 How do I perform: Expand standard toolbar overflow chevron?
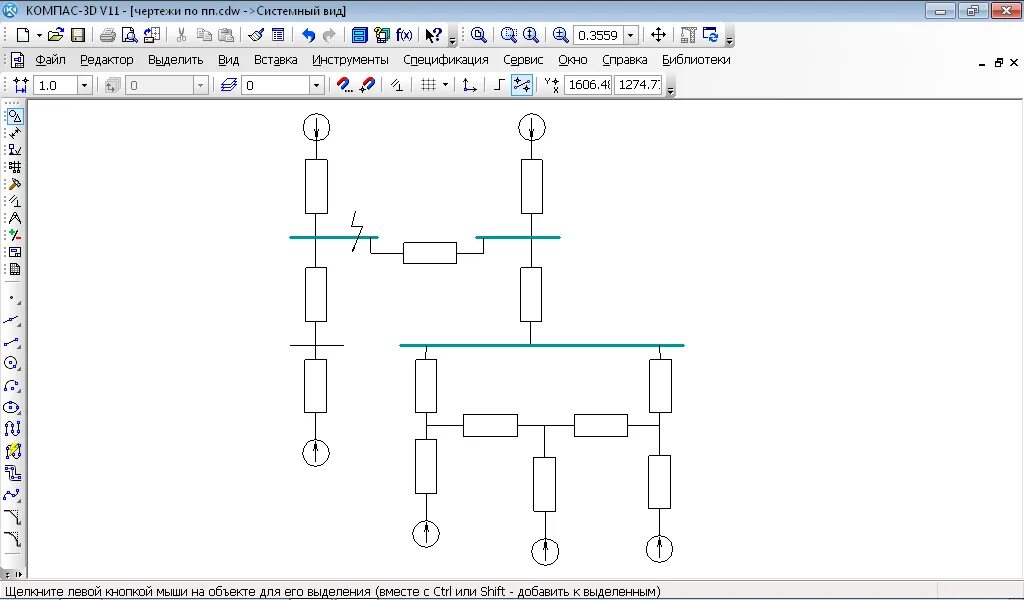453,41
